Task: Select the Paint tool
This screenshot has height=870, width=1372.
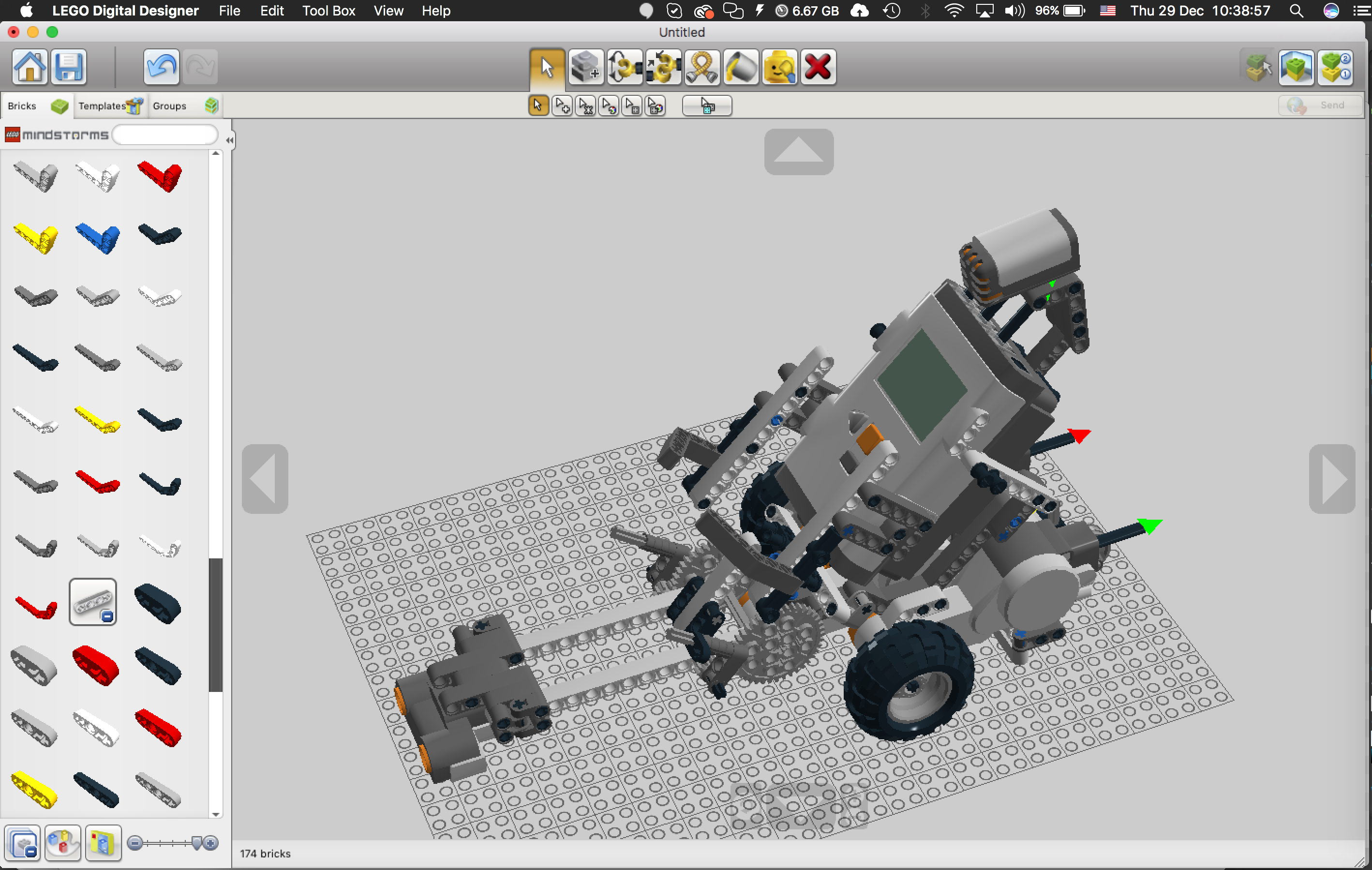Action: [740, 67]
